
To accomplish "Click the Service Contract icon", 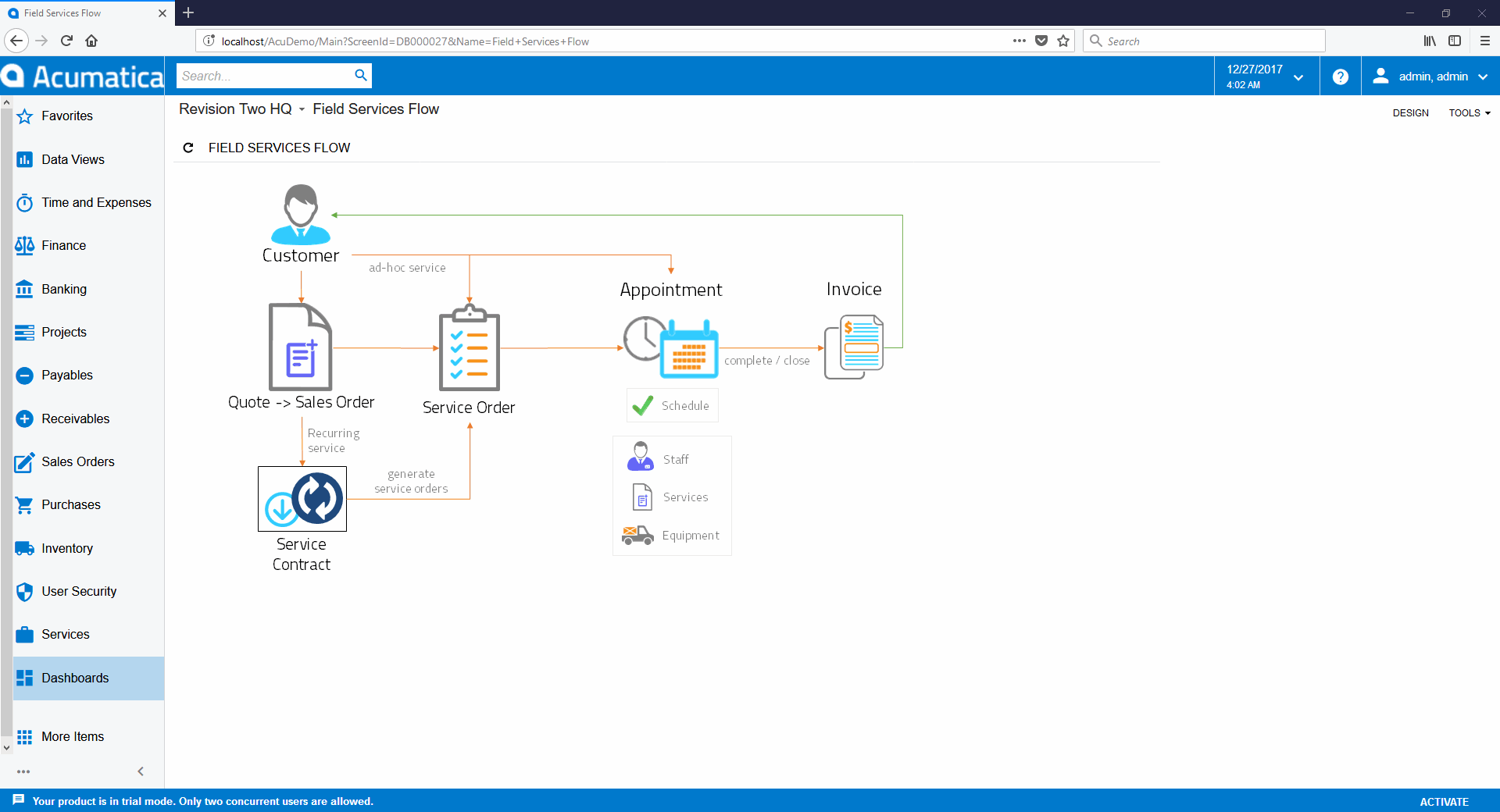I will 302,499.
